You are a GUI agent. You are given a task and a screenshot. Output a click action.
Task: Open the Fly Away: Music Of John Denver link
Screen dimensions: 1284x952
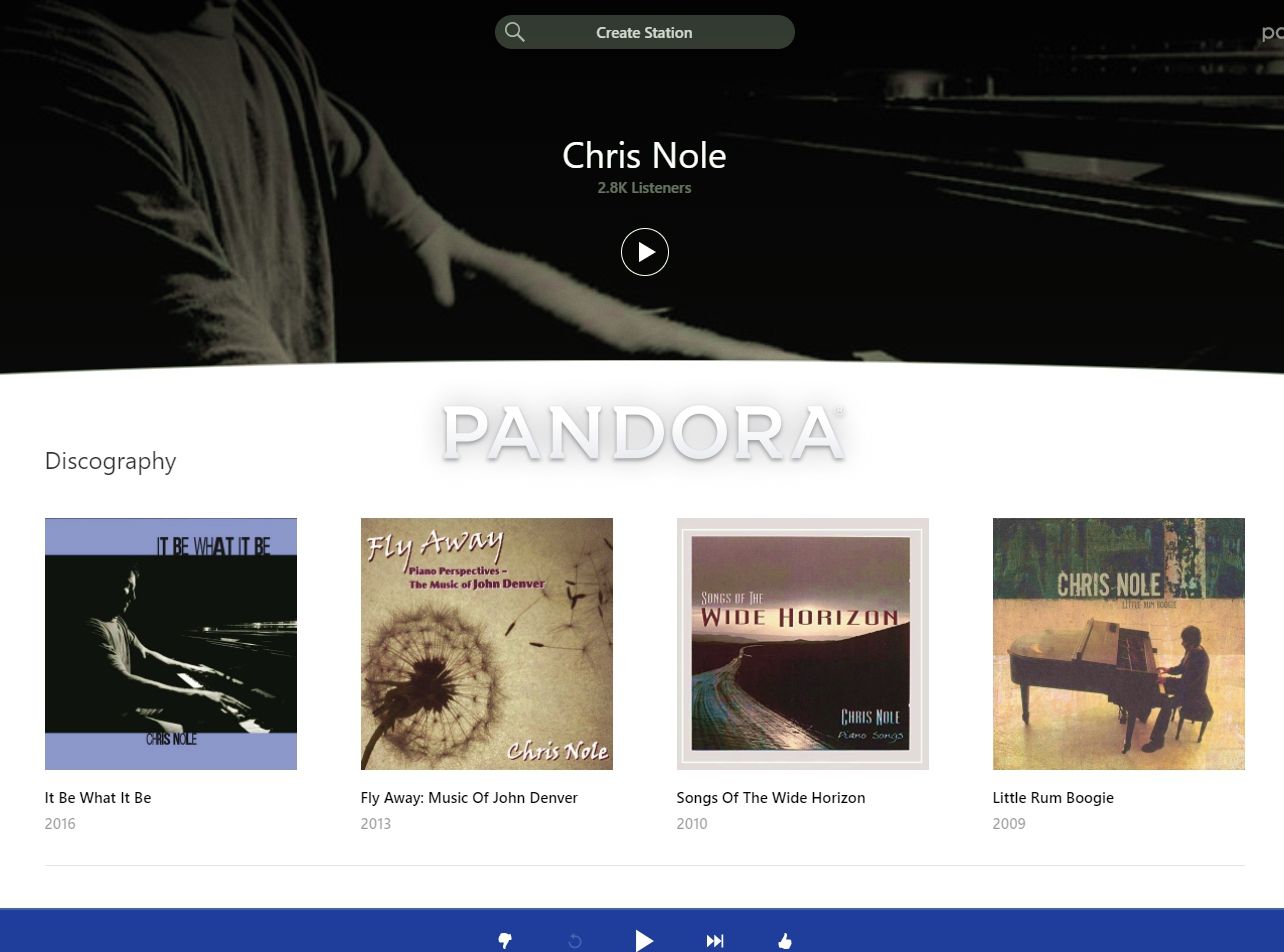pos(469,798)
